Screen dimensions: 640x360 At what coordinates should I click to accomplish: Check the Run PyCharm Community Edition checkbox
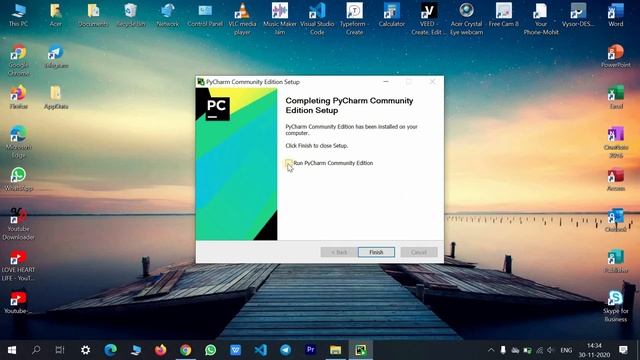click(x=289, y=163)
